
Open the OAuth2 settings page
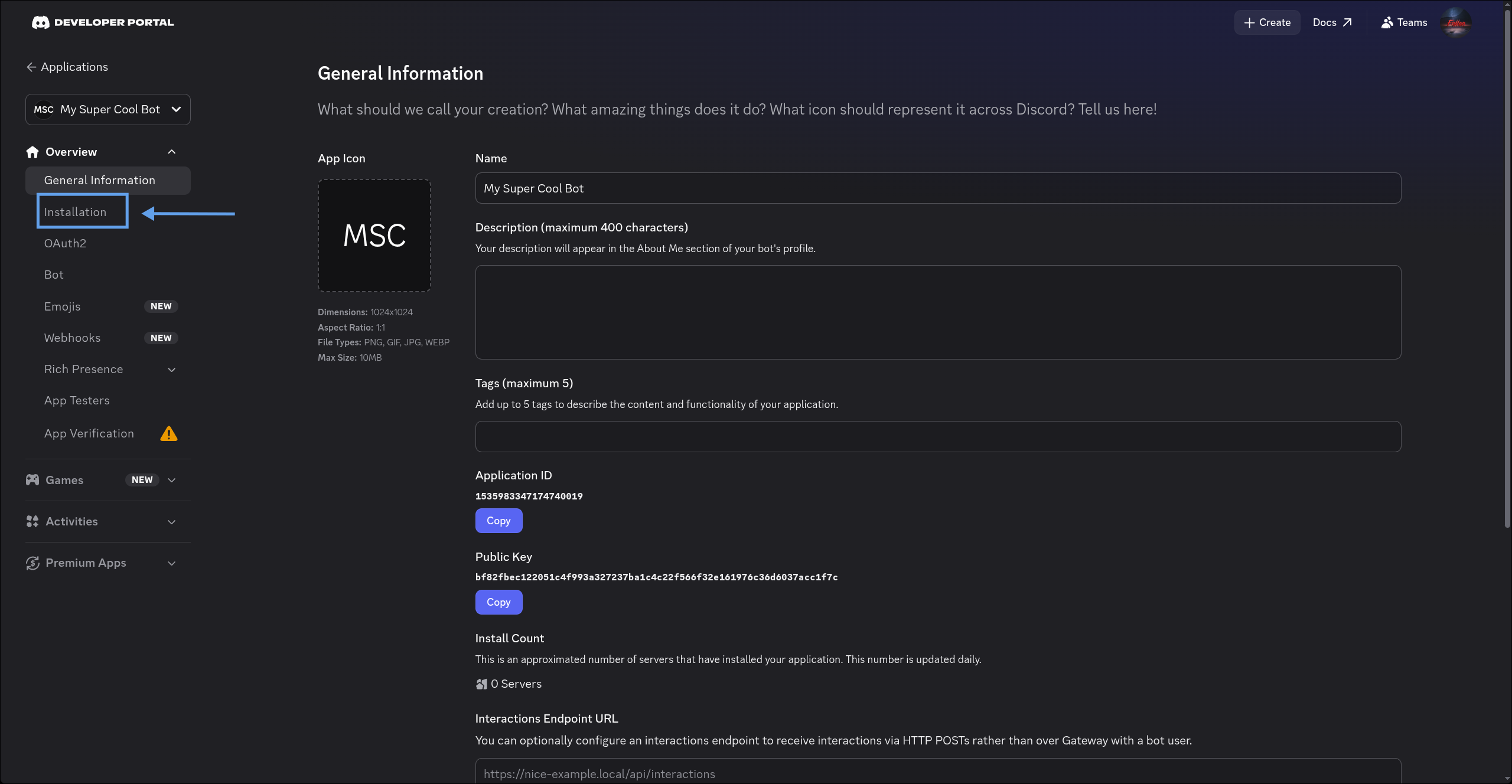click(65, 243)
